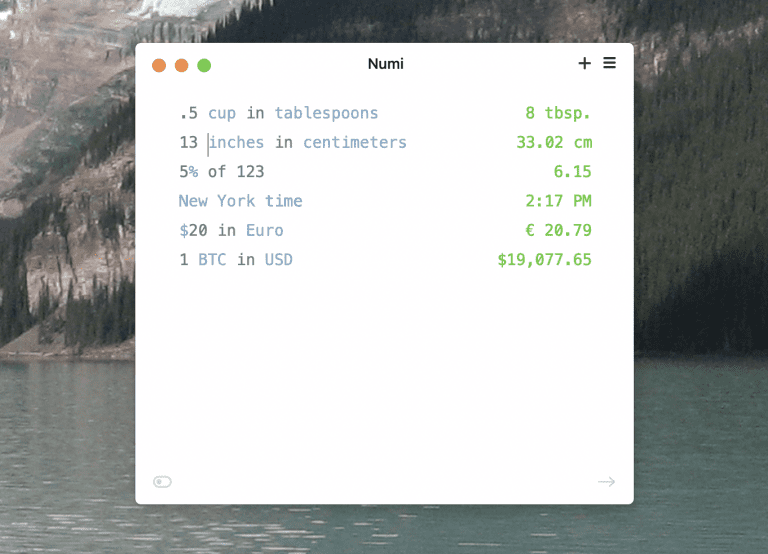Screen dimensions: 768x554
Task: Copy the 8 tbsp. result
Action: [x=558, y=113]
